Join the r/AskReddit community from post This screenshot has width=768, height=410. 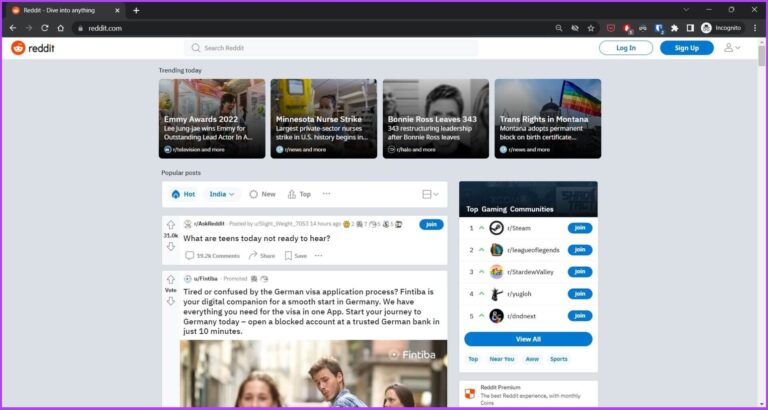(432, 224)
